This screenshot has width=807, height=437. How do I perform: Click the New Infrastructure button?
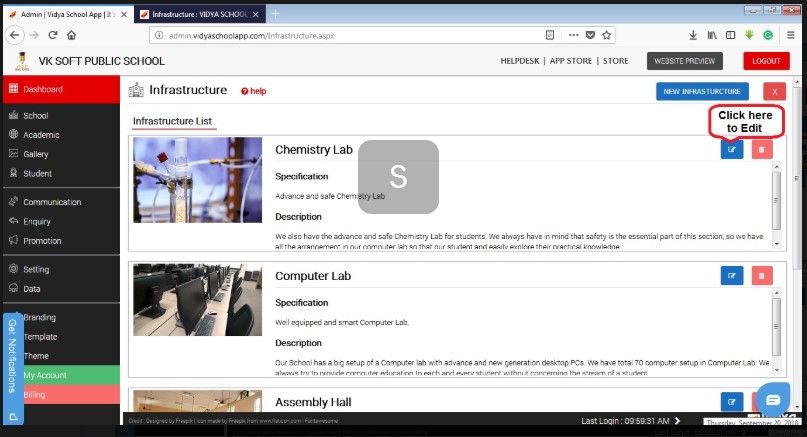point(702,92)
